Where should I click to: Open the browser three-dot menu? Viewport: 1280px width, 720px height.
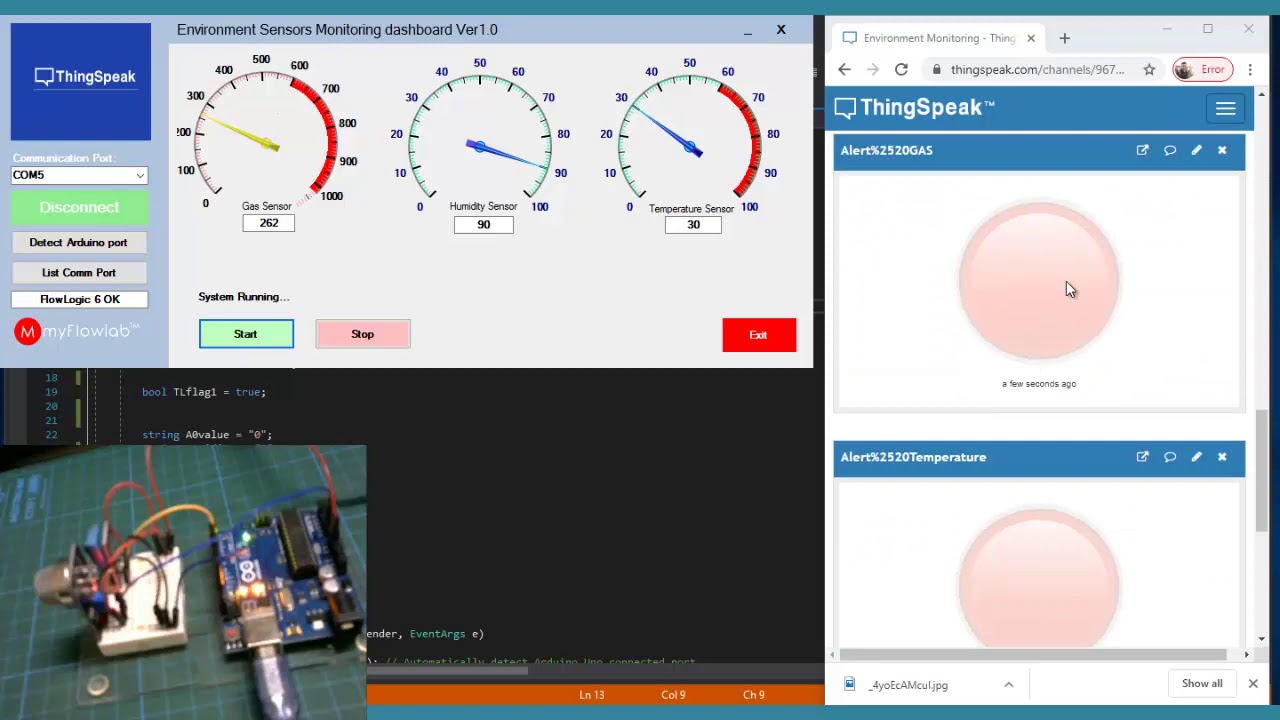pyautogui.click(x=1250, y=69)
